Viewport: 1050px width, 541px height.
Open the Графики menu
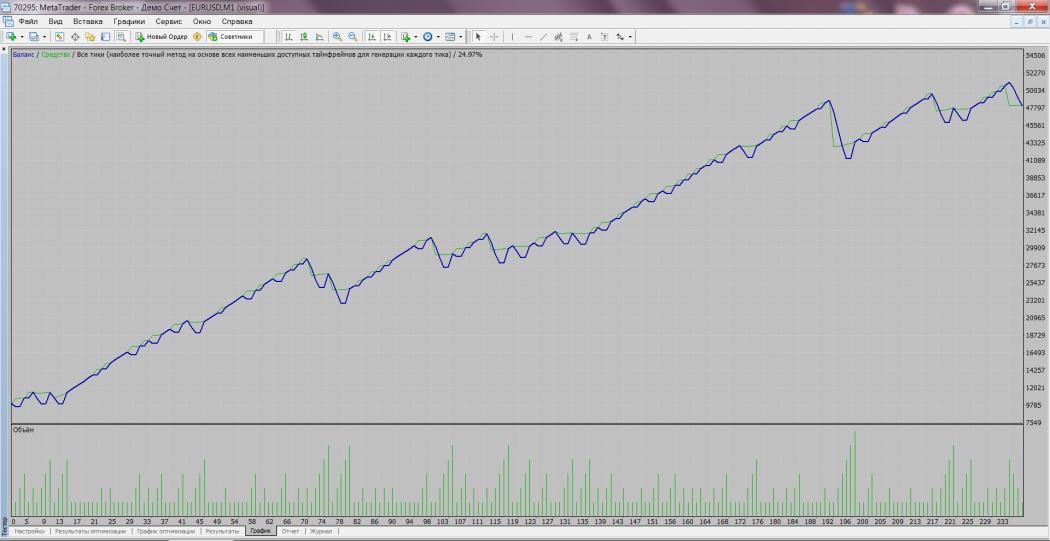[x=129, y=21]
